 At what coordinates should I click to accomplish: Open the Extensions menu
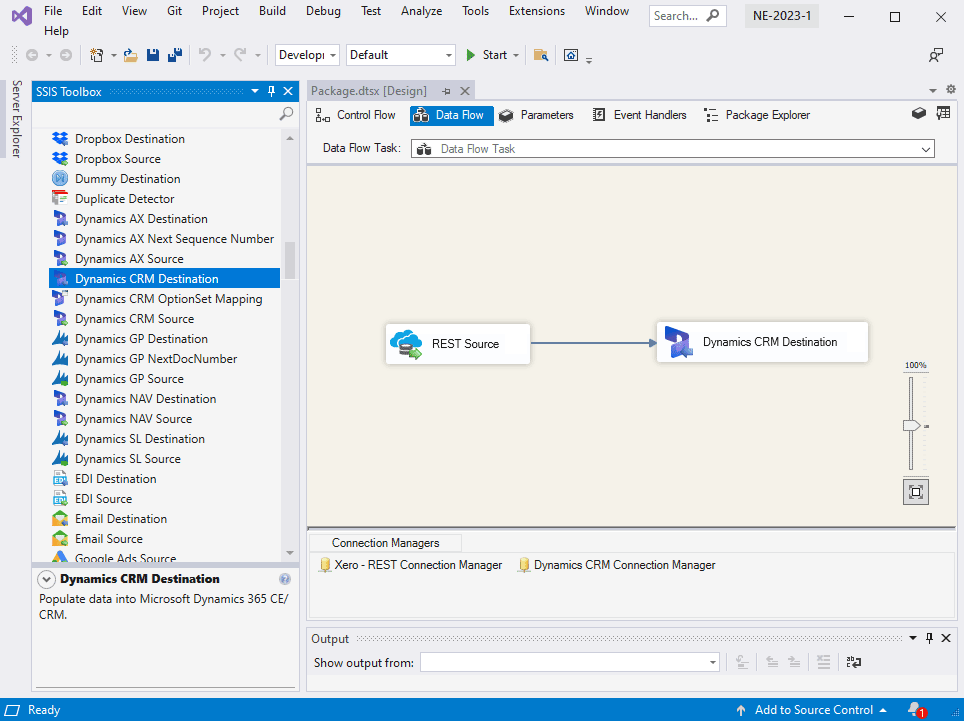click(x=537, y=11)
